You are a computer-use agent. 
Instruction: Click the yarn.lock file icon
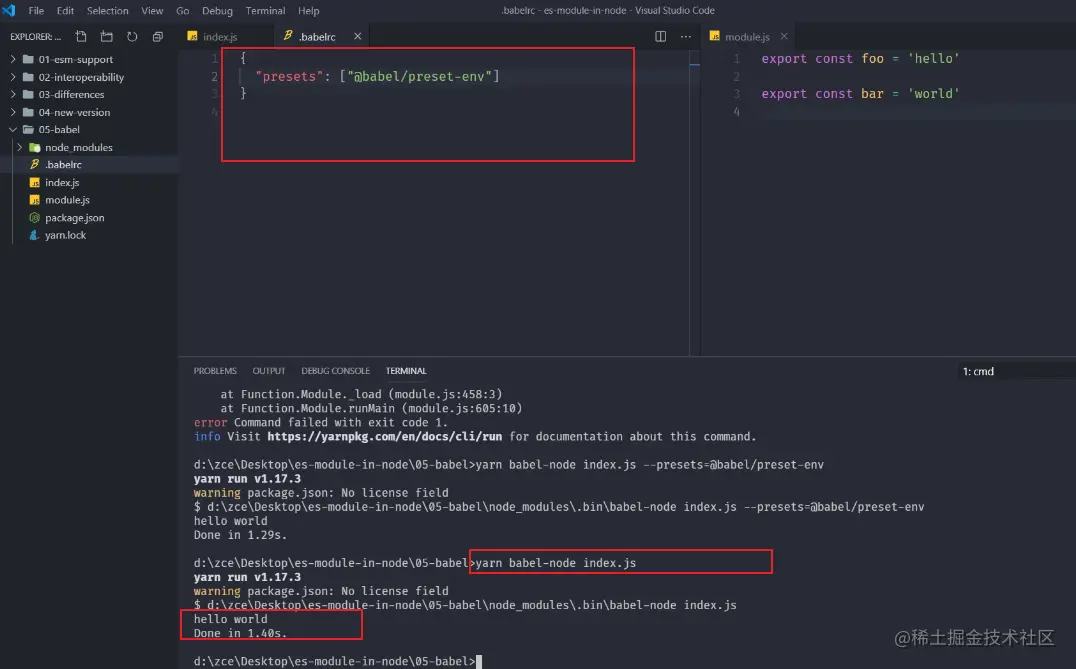[34, 235]
